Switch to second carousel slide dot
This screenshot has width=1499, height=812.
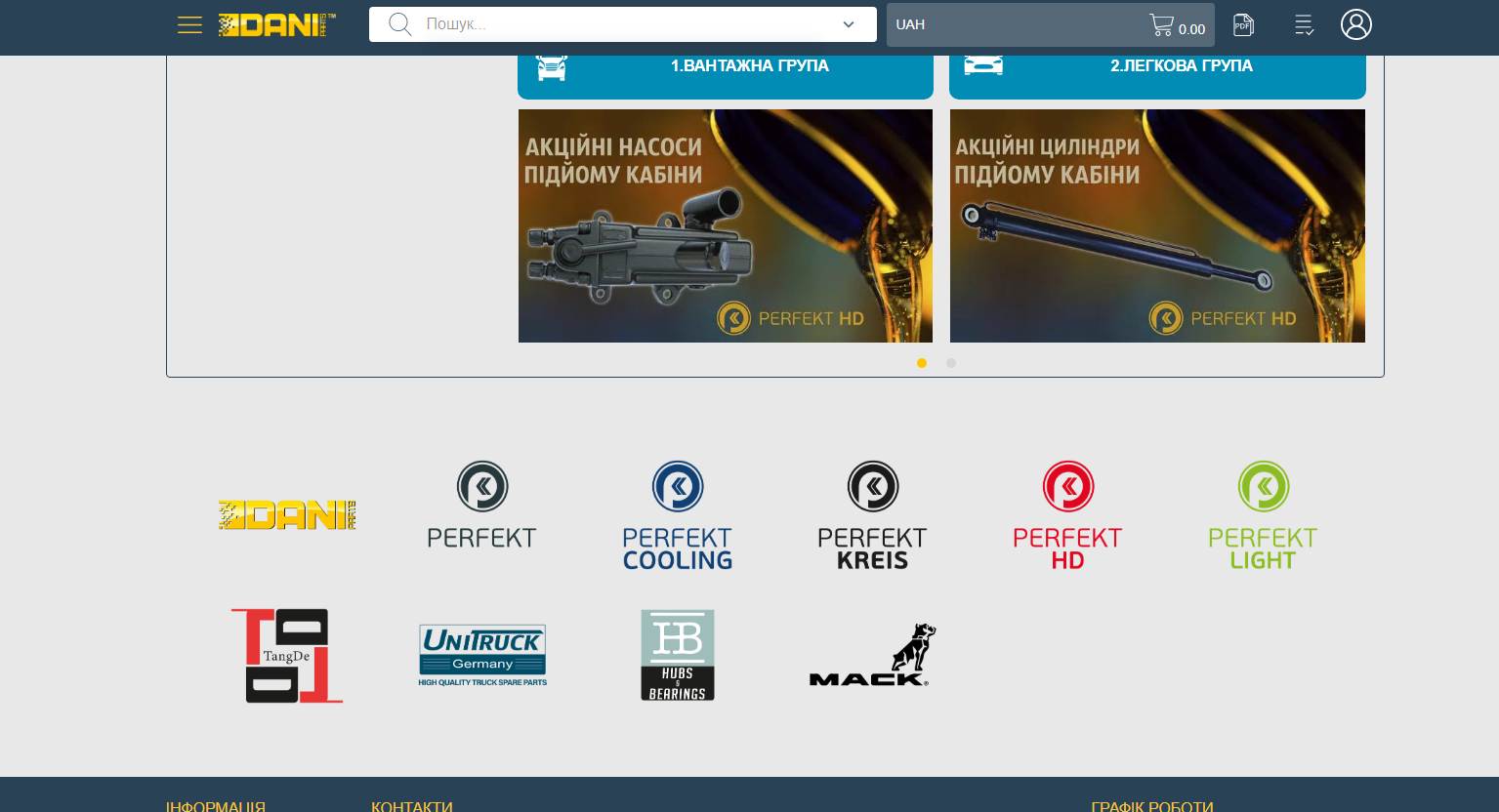951,363
